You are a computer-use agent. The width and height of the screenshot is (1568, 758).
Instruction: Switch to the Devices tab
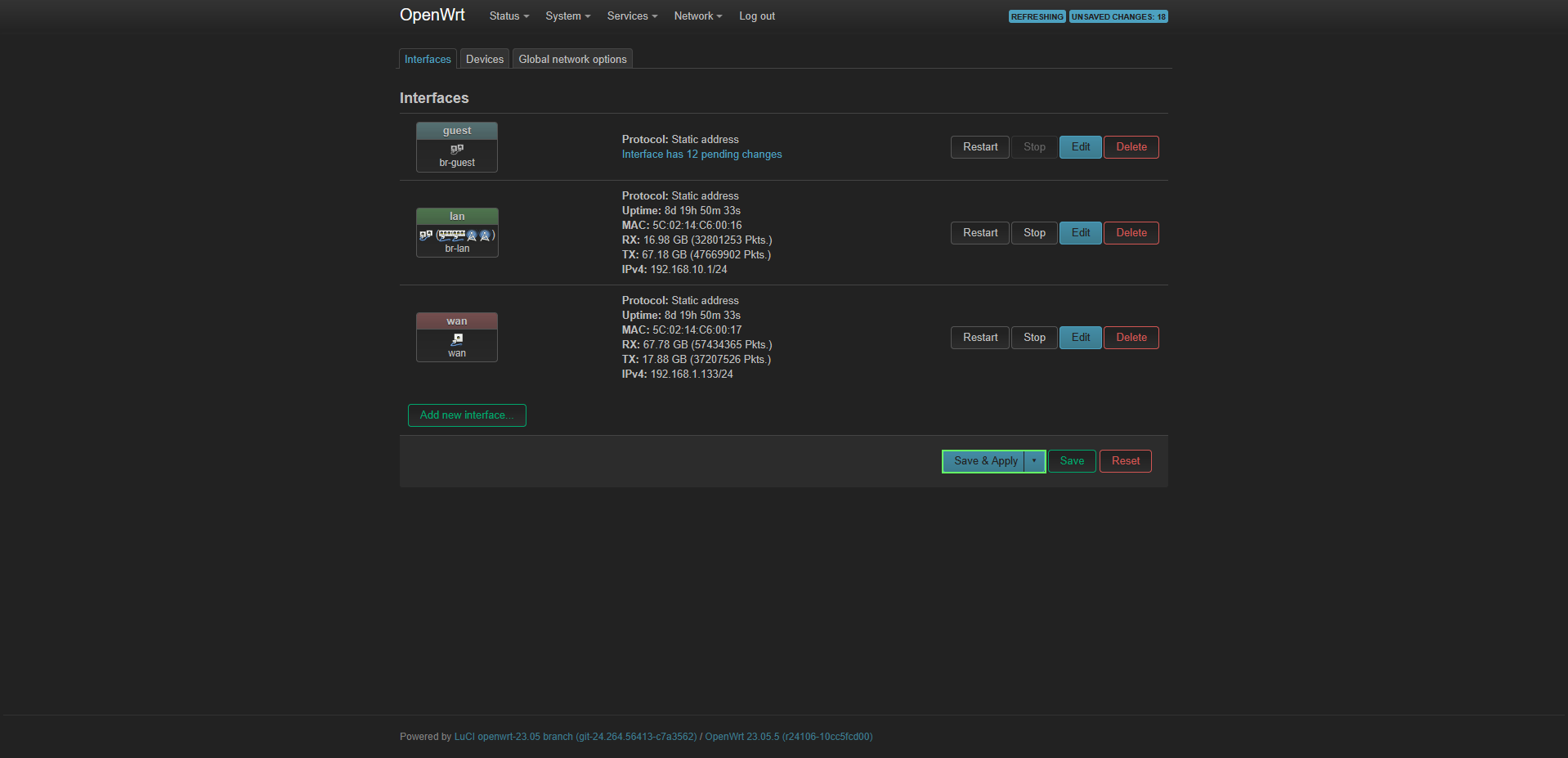click(x=485, y=59)
